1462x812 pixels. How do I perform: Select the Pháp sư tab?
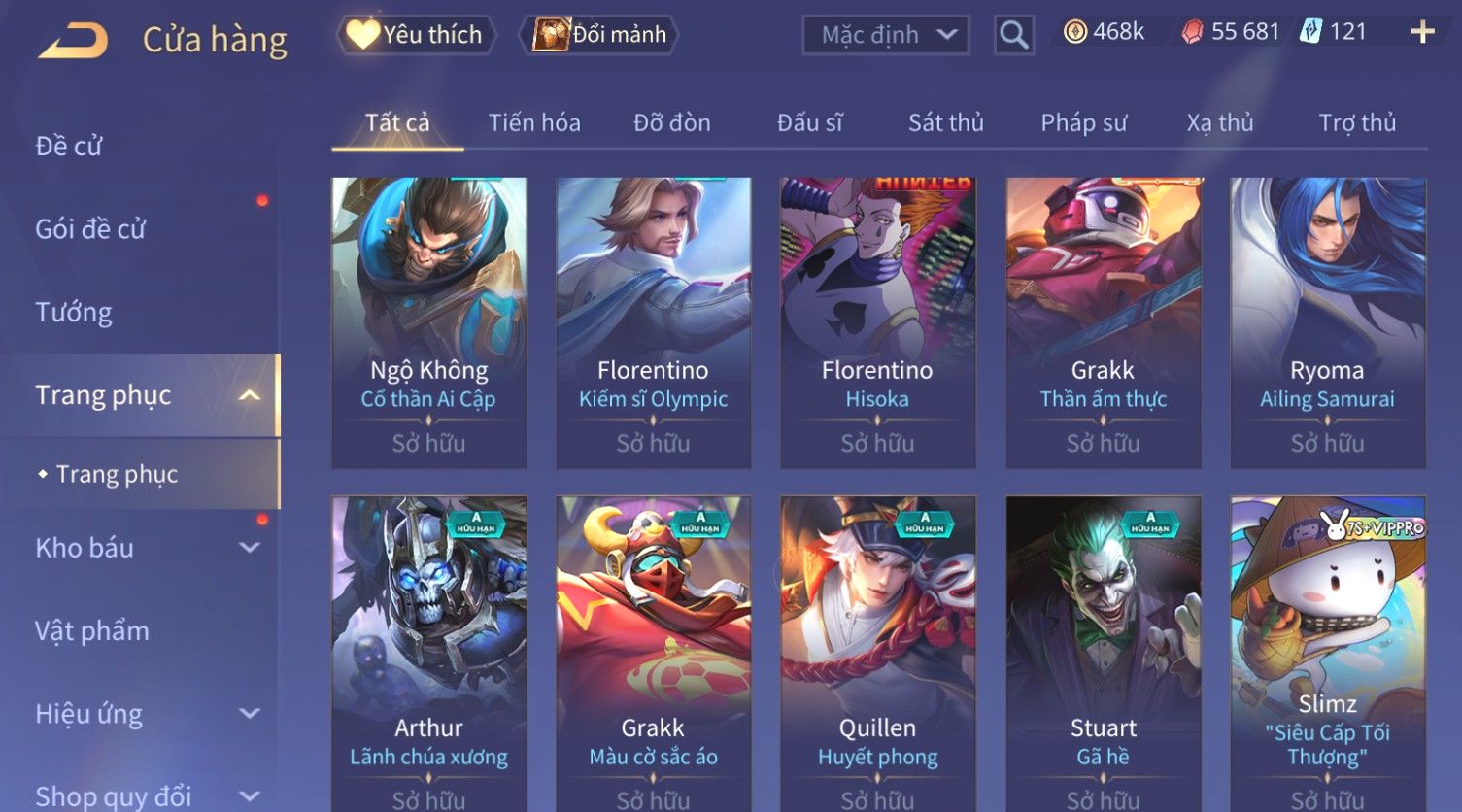[x=1084, y=123]
